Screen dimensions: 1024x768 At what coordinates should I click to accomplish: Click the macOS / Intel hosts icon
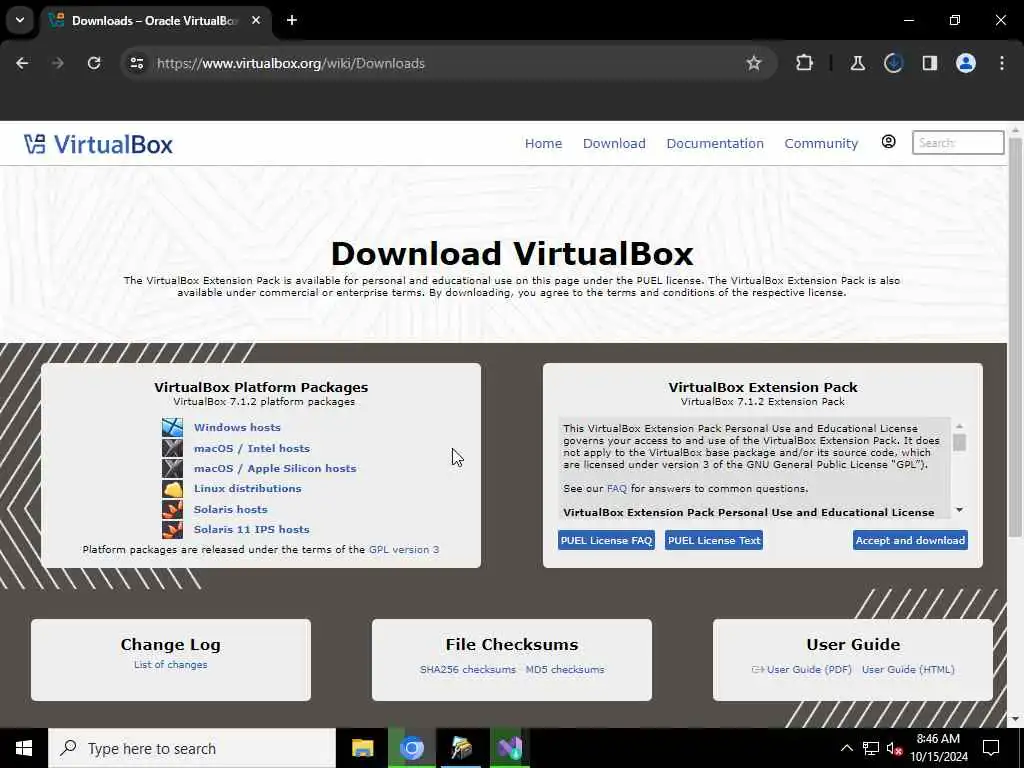pos(172,448)
